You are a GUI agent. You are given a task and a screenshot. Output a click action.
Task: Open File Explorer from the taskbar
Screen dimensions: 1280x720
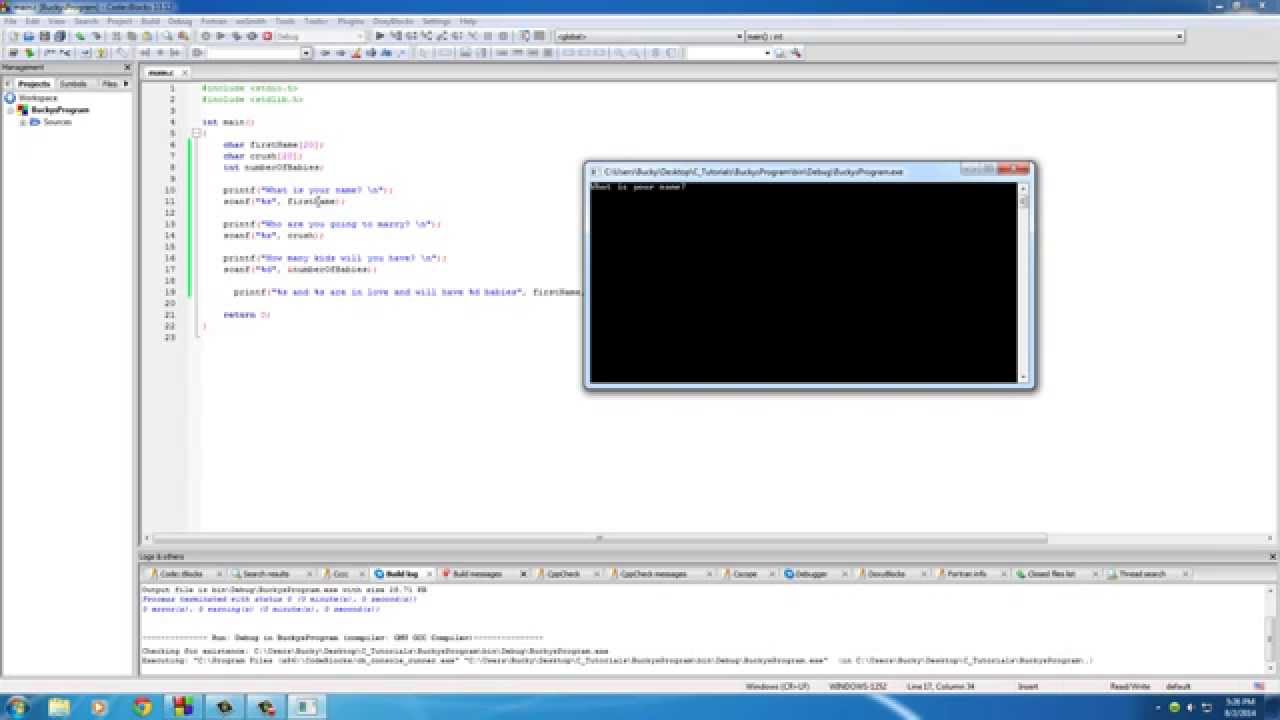click(57, 707)
